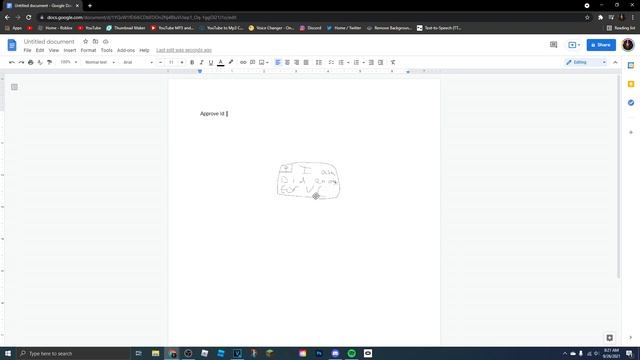Click the Share button
The image size is (640, 360).
pos(601,45)
